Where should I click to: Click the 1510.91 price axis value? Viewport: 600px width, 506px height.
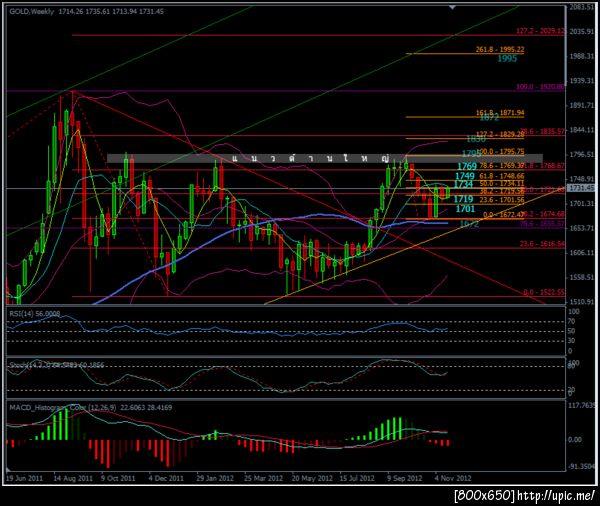[581, 302]
